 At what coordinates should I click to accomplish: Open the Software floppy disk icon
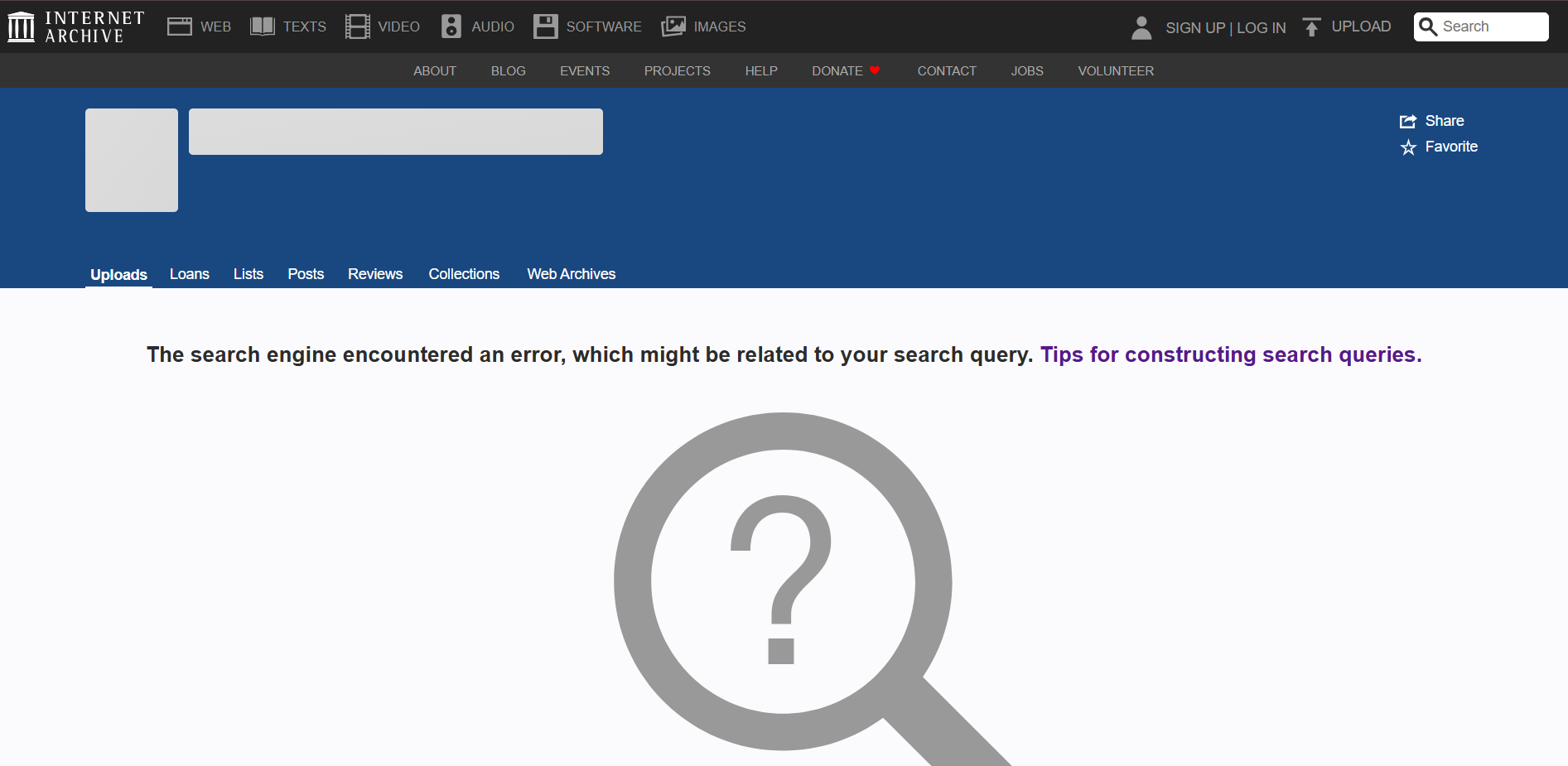(x=546, y=26)
